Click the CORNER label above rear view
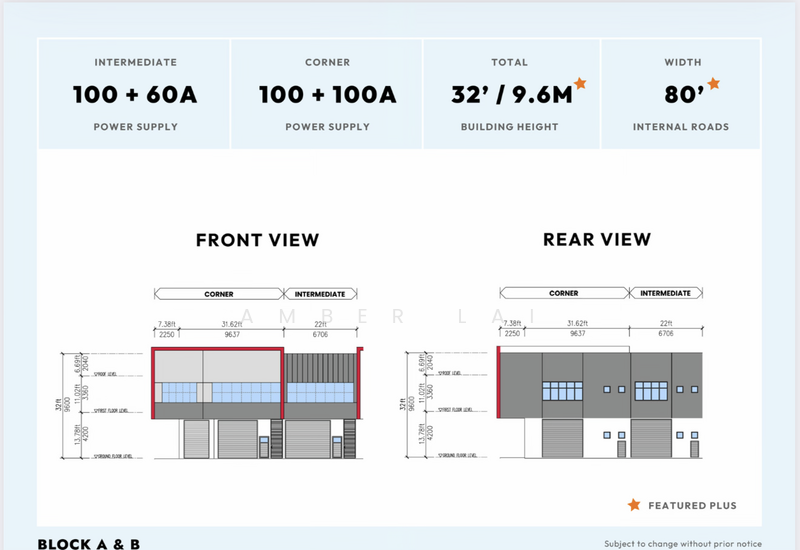The width and height of the screenshot is (800, 550). [564, 294]
